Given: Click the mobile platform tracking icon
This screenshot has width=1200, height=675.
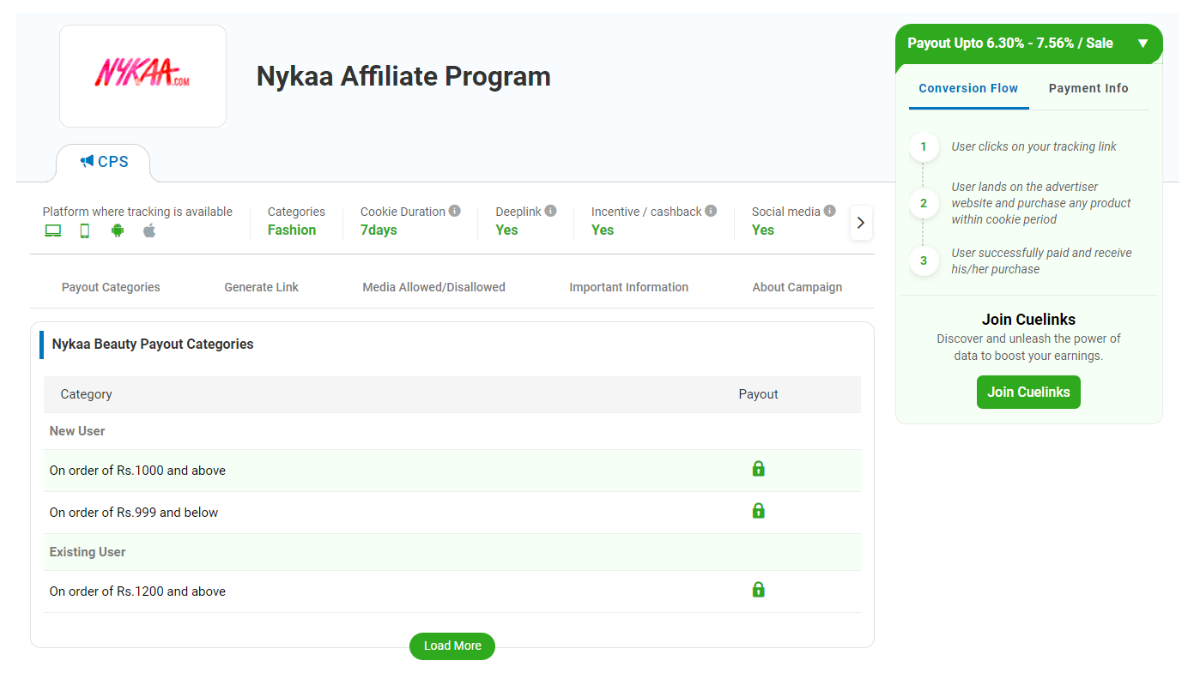Looking at the screenshot, I should [x=84, y=230].
